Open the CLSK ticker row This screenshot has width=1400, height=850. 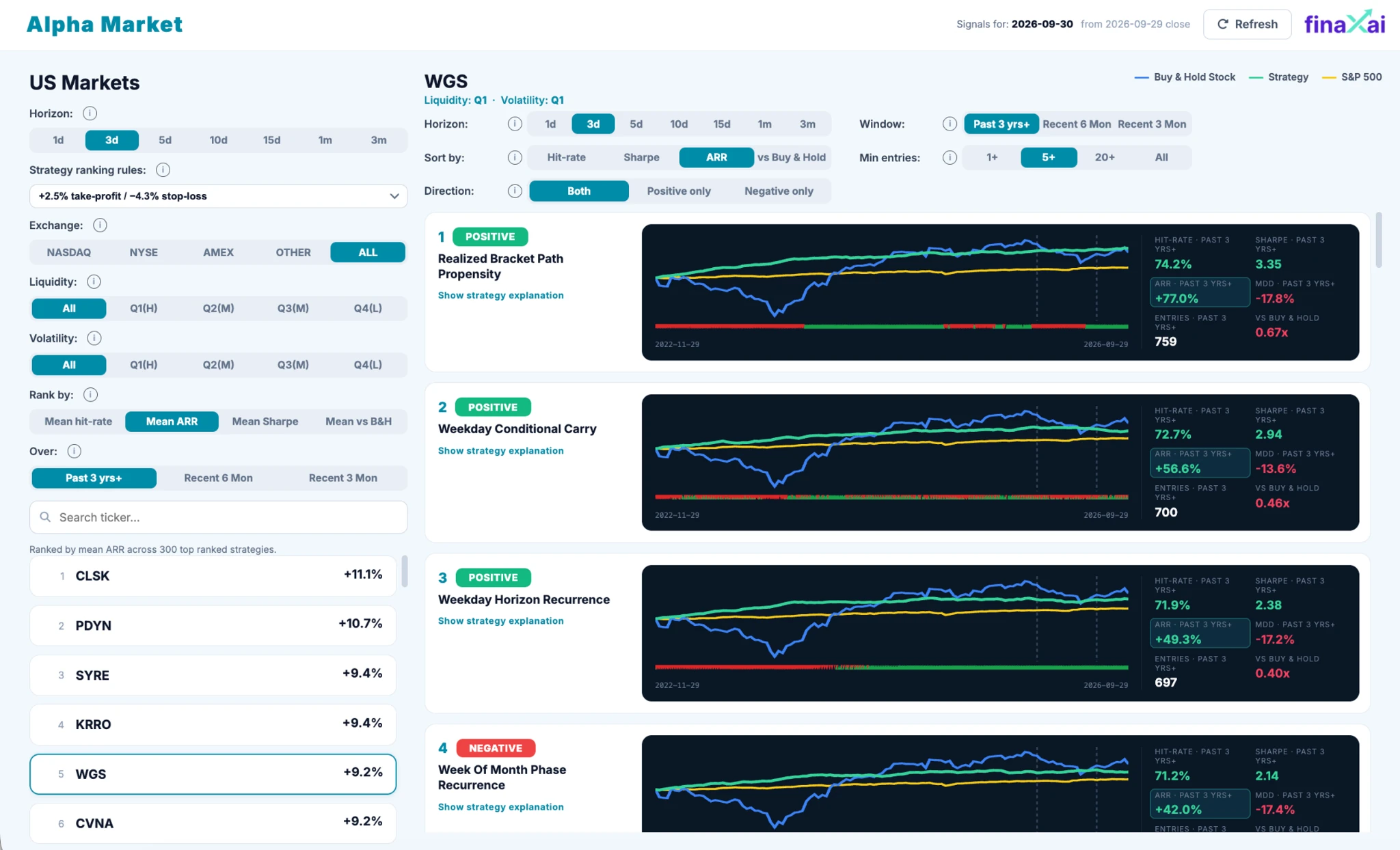pyautogui.click(x=213, y=576)
